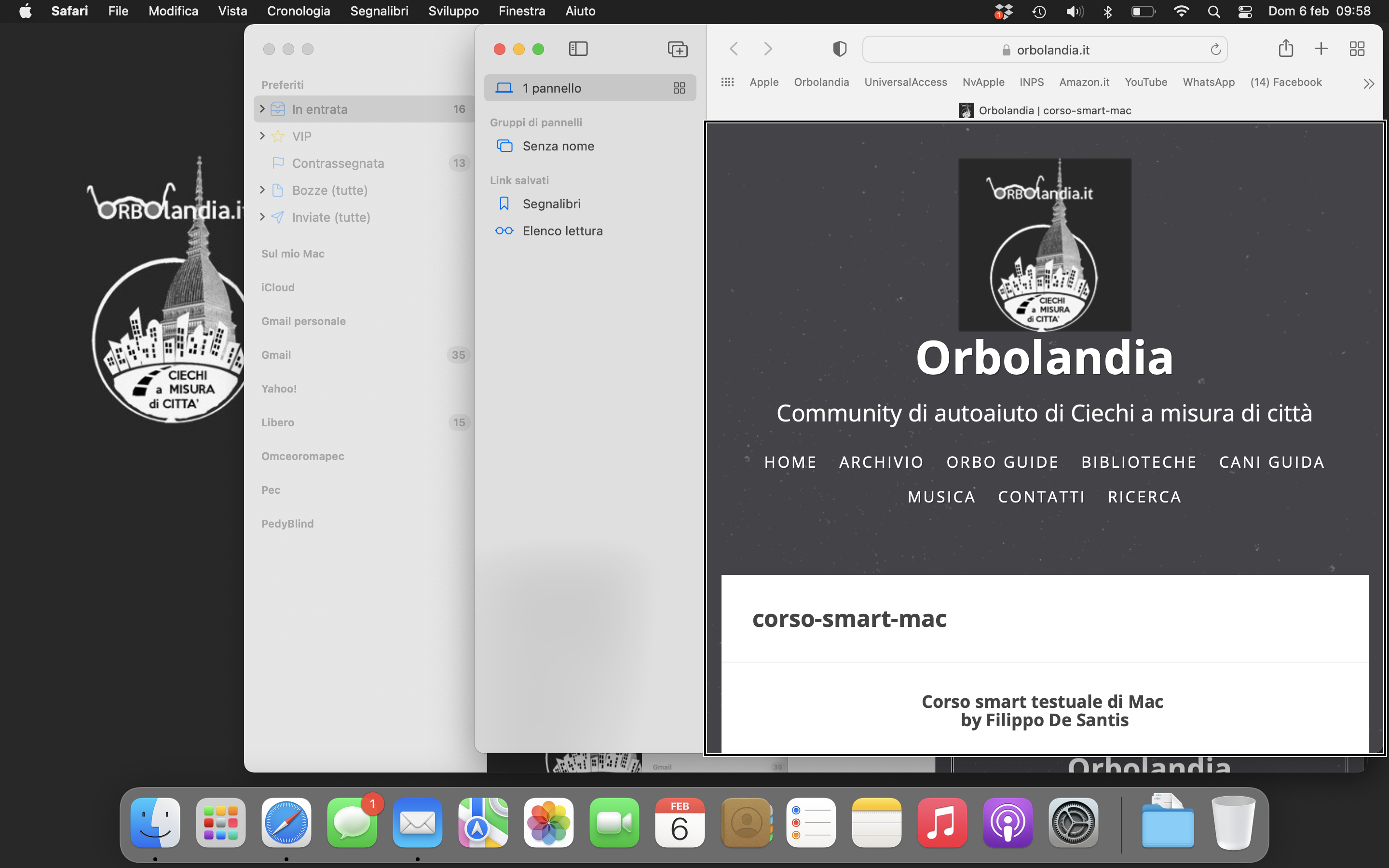Go to HOME on the Orbolandia site
Viewport: 1389px width, 868px height.
pyautogui.click(x=790, y=462)
